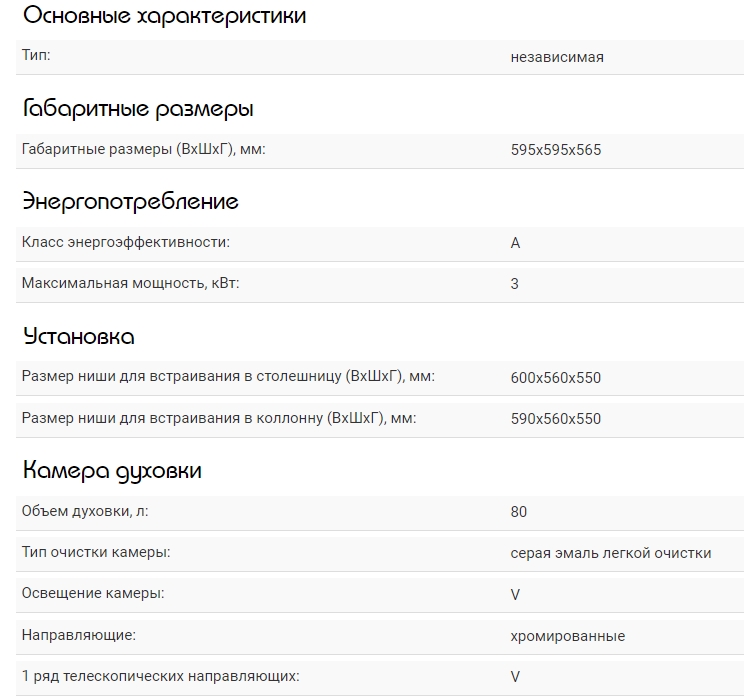Click the countertop niche size label (столешницу)
744x698 pixels.
click(228, 377)
